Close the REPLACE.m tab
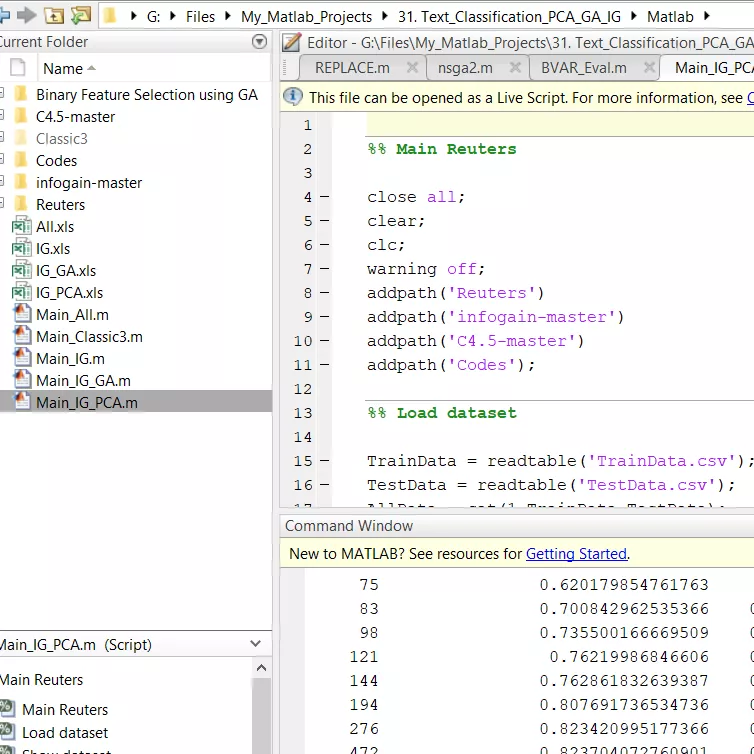This screenshot has height=754, width=754. point(412,67)
